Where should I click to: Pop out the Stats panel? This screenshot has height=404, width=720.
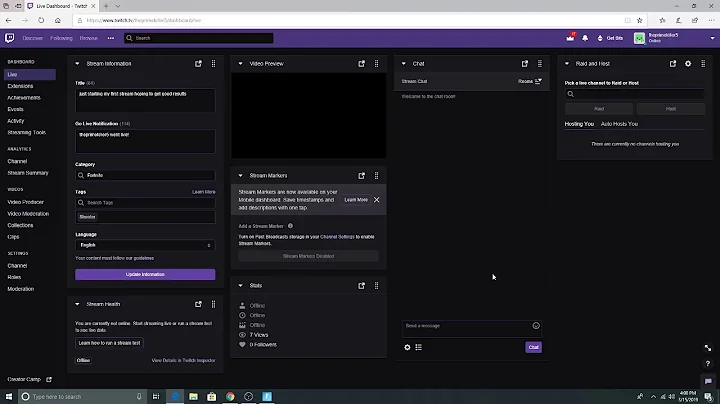[x=361, y=286]
